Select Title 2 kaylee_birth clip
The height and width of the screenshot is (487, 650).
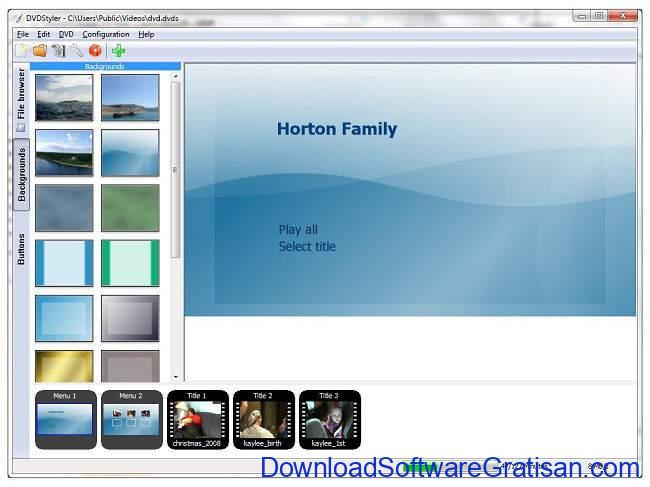(264, 419)
